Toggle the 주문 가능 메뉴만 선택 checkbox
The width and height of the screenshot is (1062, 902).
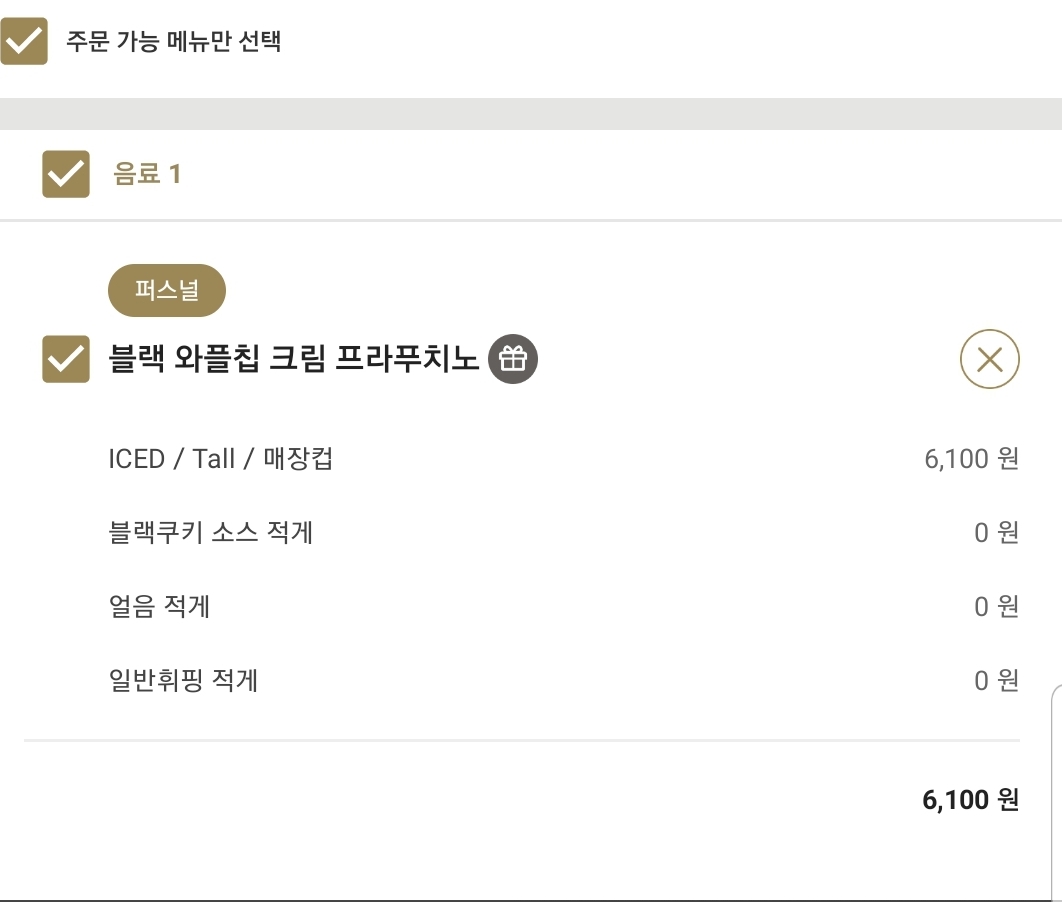24,41
